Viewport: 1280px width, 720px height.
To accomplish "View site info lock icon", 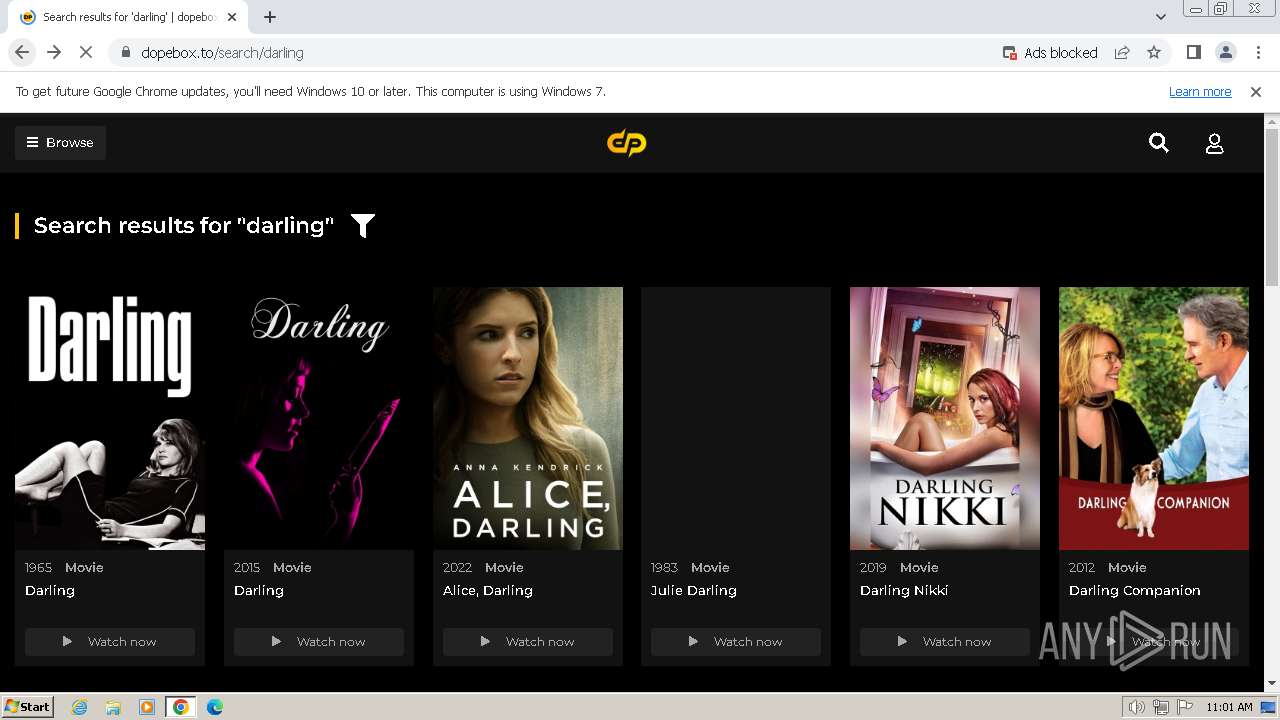I will click(x=125, y=52).
